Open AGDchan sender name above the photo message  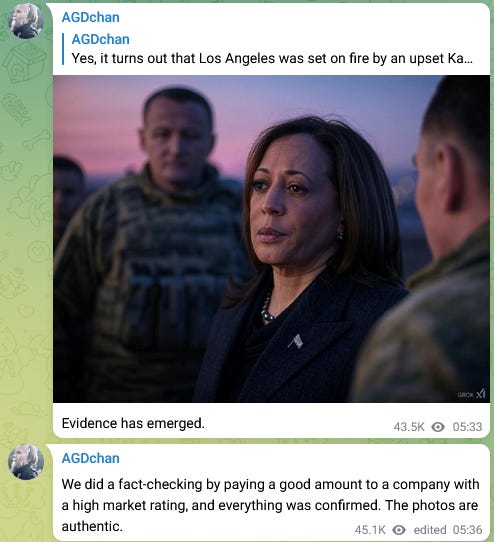tap(91, 17)
